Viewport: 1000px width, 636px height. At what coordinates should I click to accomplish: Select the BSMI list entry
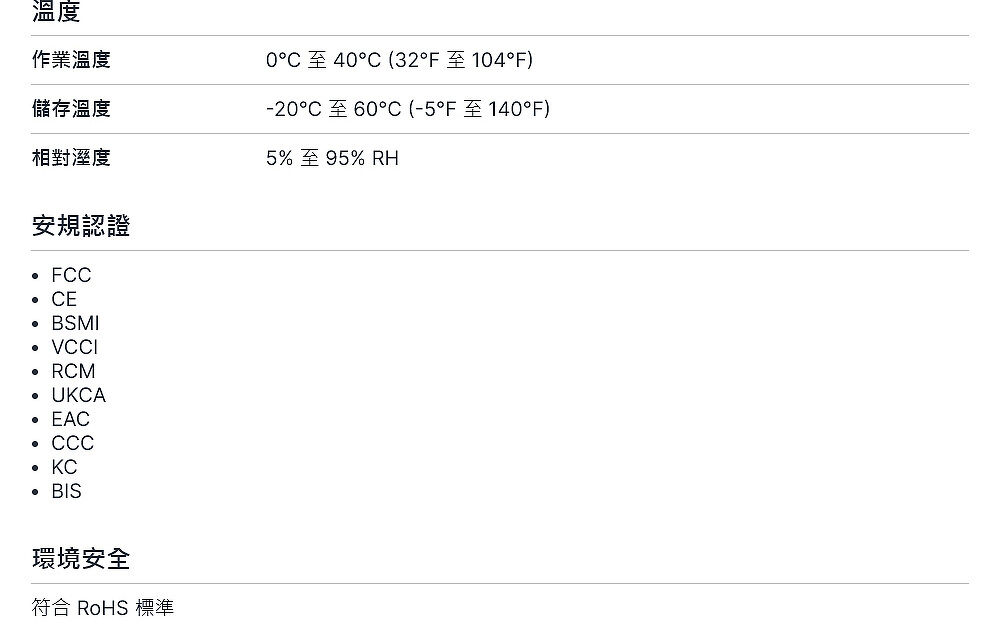pyautogui.click(x=75, y=323)
